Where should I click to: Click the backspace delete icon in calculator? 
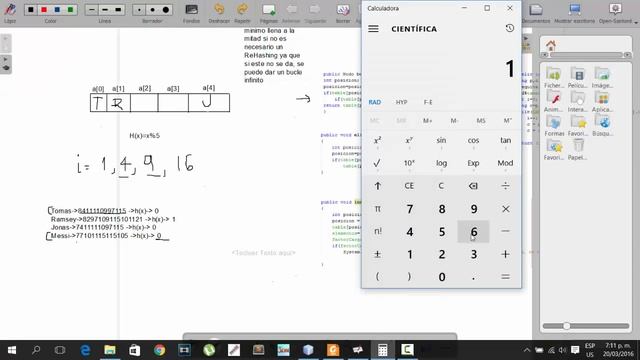coord(473,186)
